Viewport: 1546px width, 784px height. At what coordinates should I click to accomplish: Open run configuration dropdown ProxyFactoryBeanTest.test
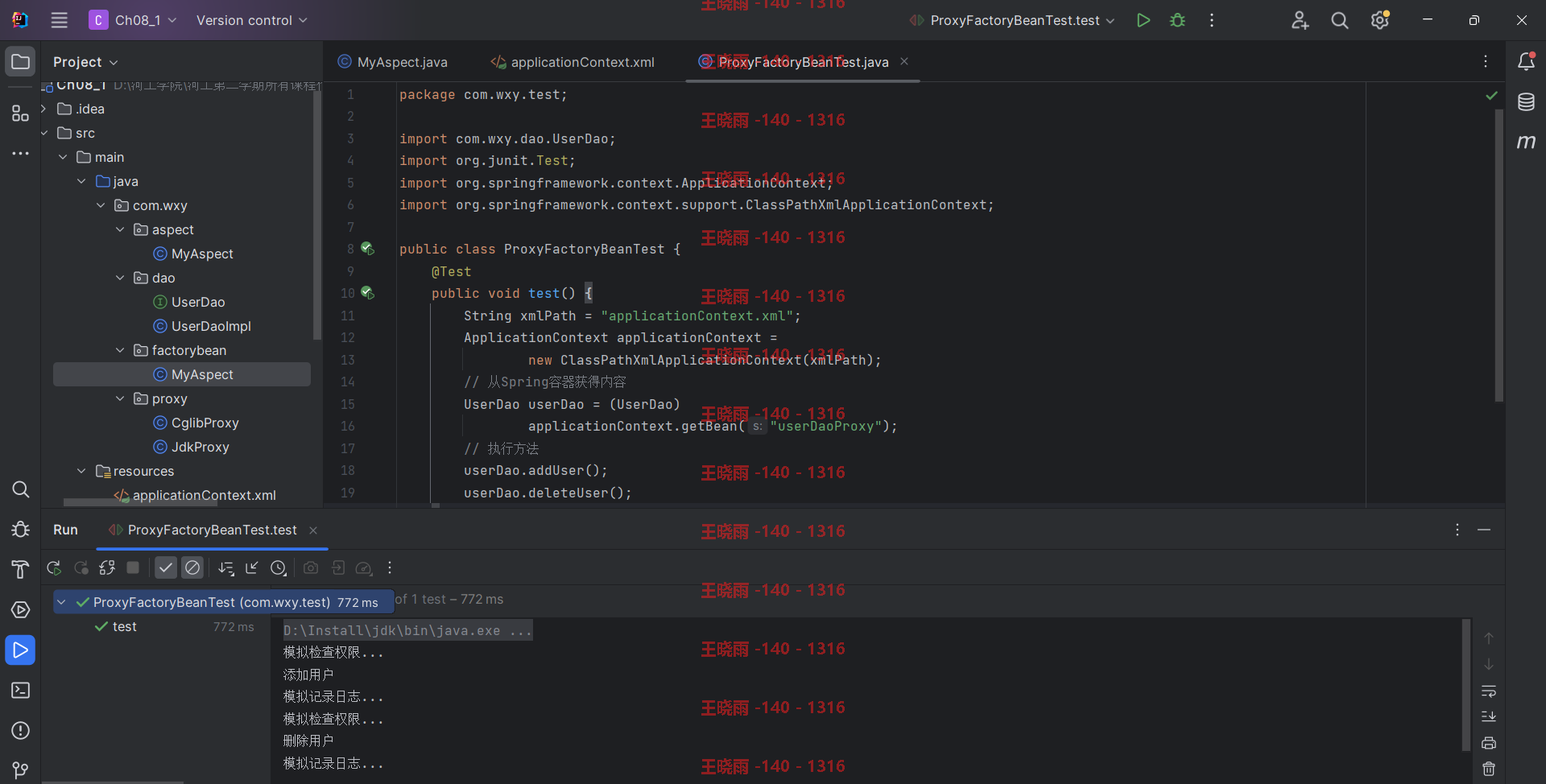[x=1012, y=20]
